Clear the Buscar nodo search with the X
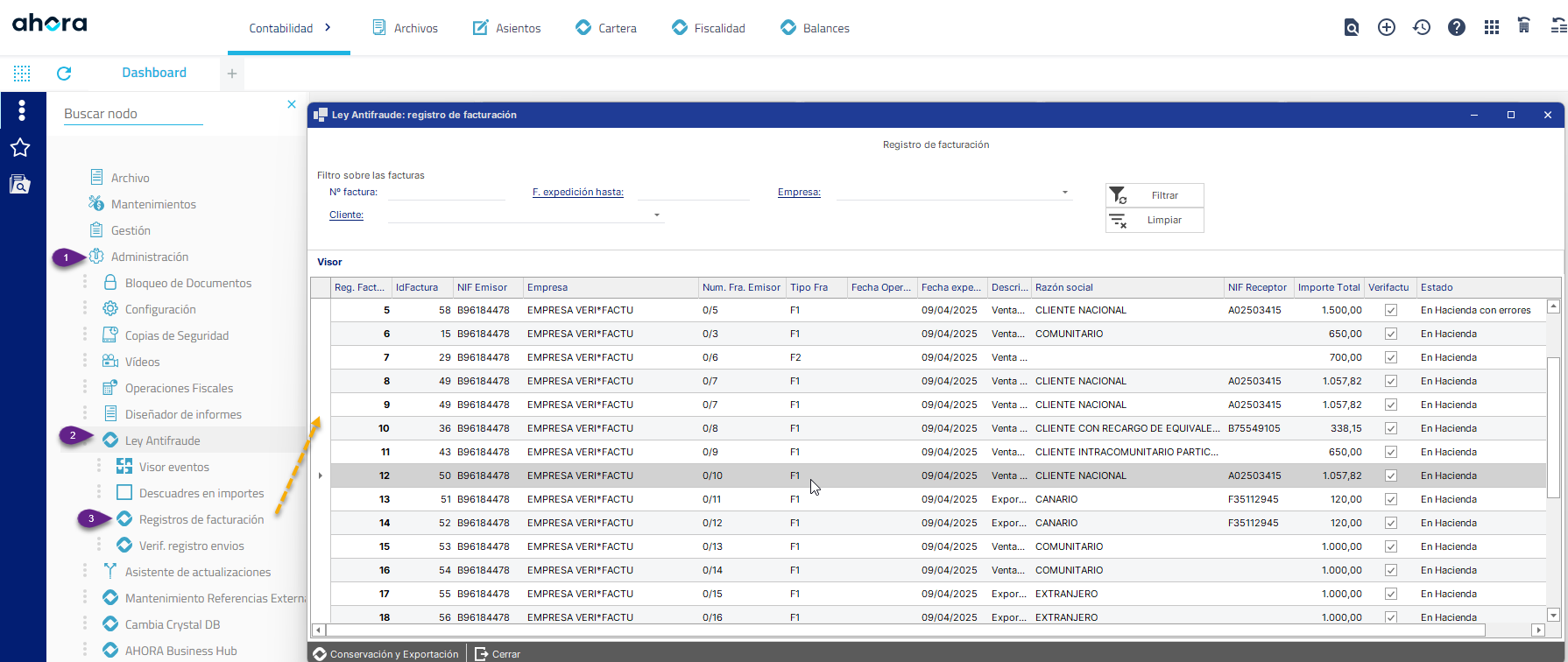The height and width of the screenshot is (662, 1568). 292,104
